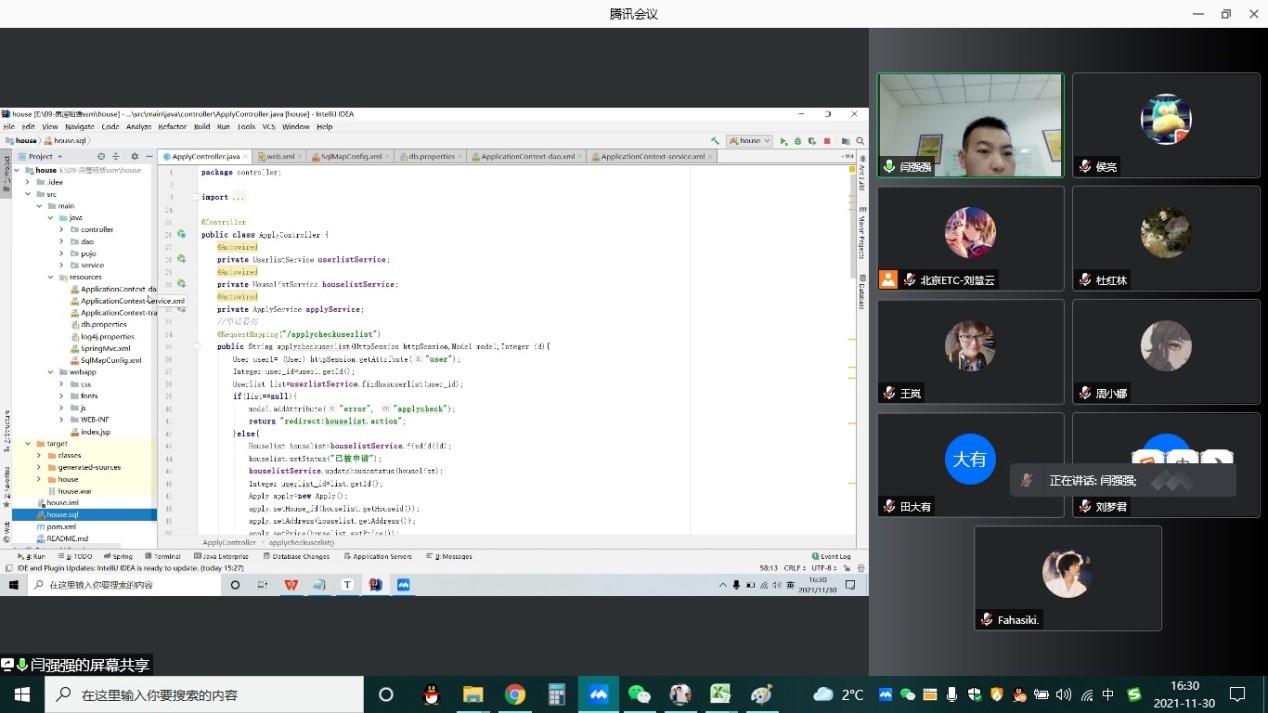1268x713 pixels.
Task: Open Project panel settings gear icon
Action: [x=135, y=156]
